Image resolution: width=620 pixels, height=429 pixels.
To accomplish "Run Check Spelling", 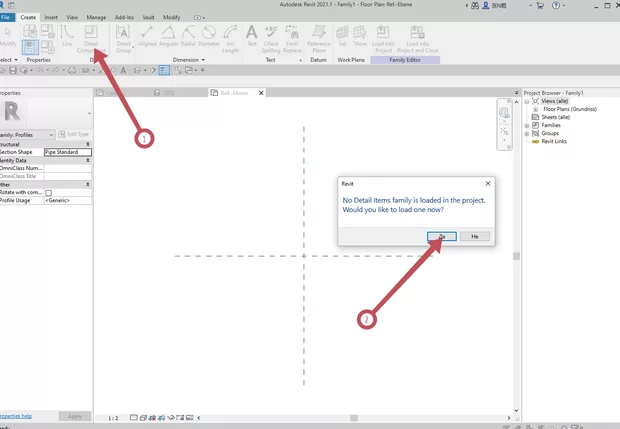I will click(x=271, y=39).
